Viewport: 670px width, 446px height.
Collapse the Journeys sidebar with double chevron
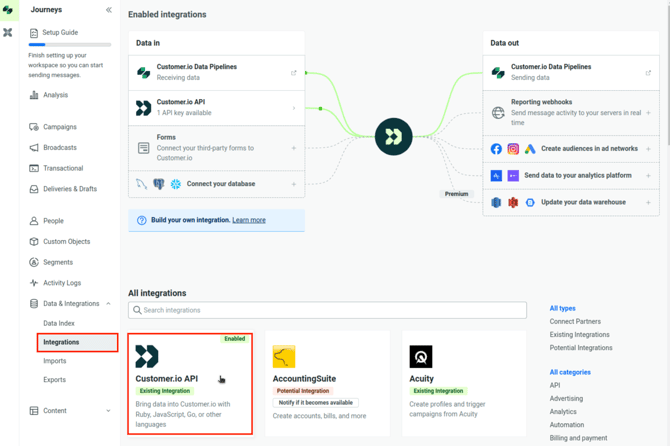pyautogui.click(x=109, y=10)
